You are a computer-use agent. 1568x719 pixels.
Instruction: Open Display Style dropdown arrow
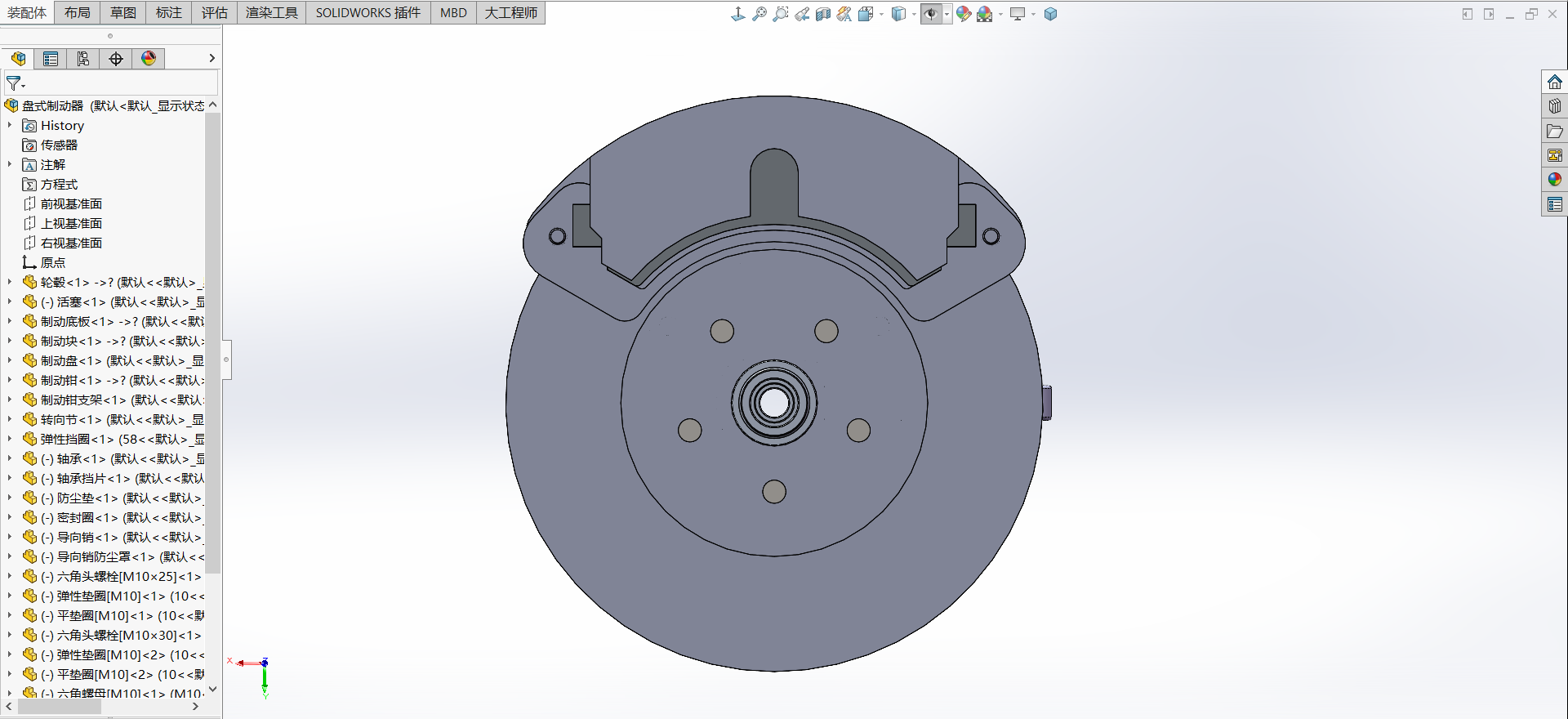pyautogui.click(x=914, y=14)
